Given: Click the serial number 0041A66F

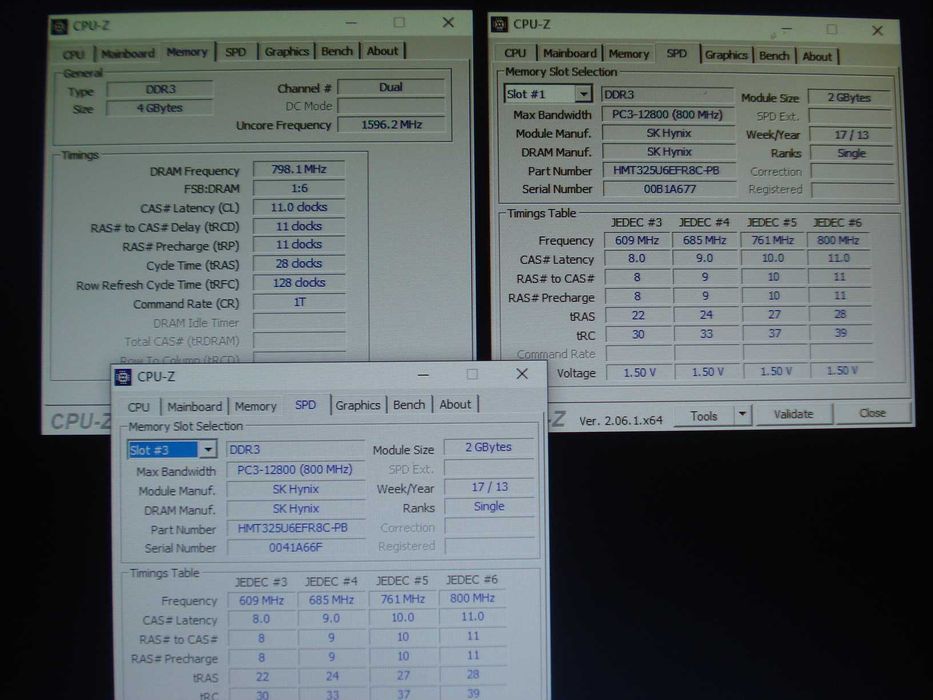Looking at the screenshot, I should [x=295, y=547].
